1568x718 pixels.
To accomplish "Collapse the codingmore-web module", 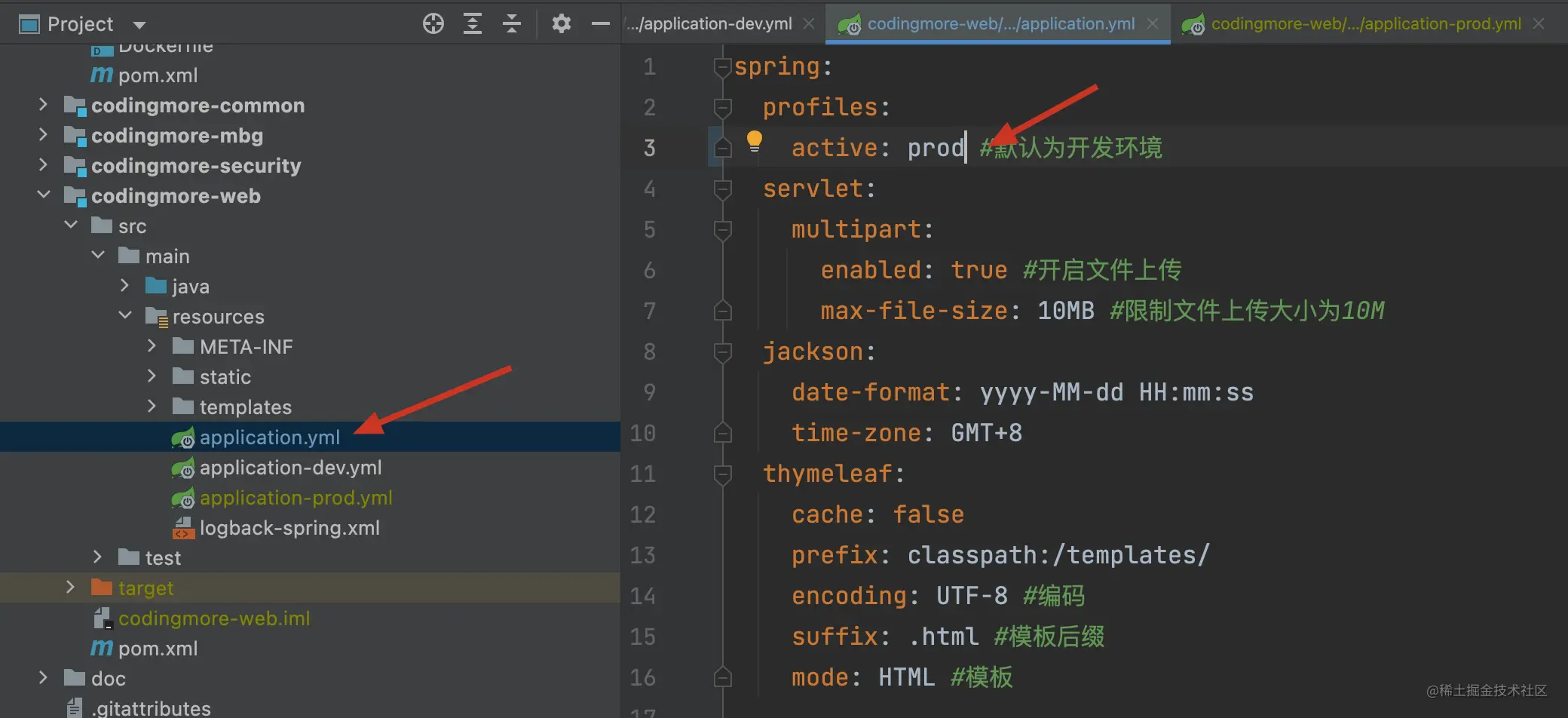I will click(x=44, y=195).
